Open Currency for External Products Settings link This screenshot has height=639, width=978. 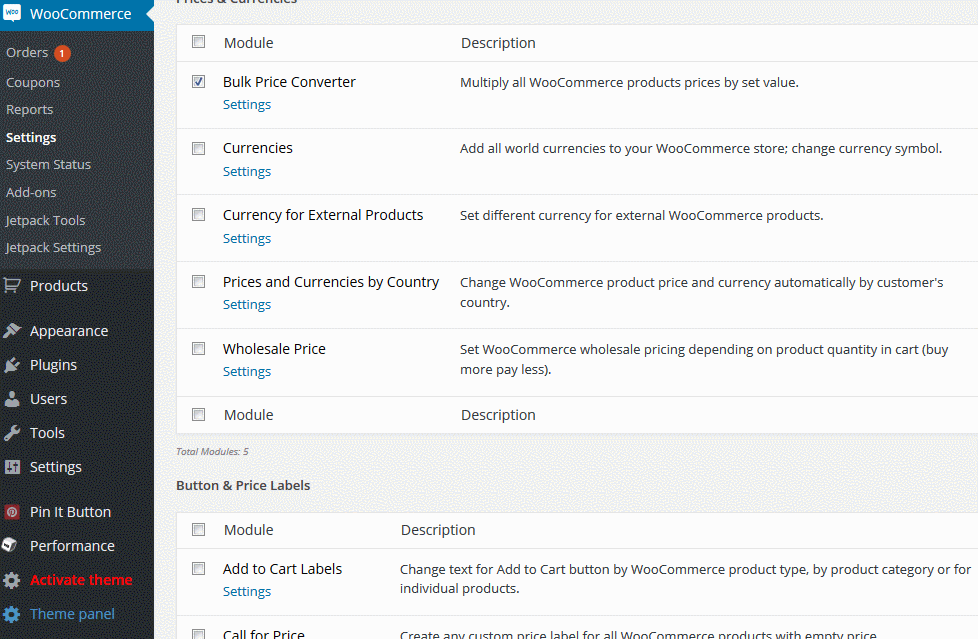point(247,238)
